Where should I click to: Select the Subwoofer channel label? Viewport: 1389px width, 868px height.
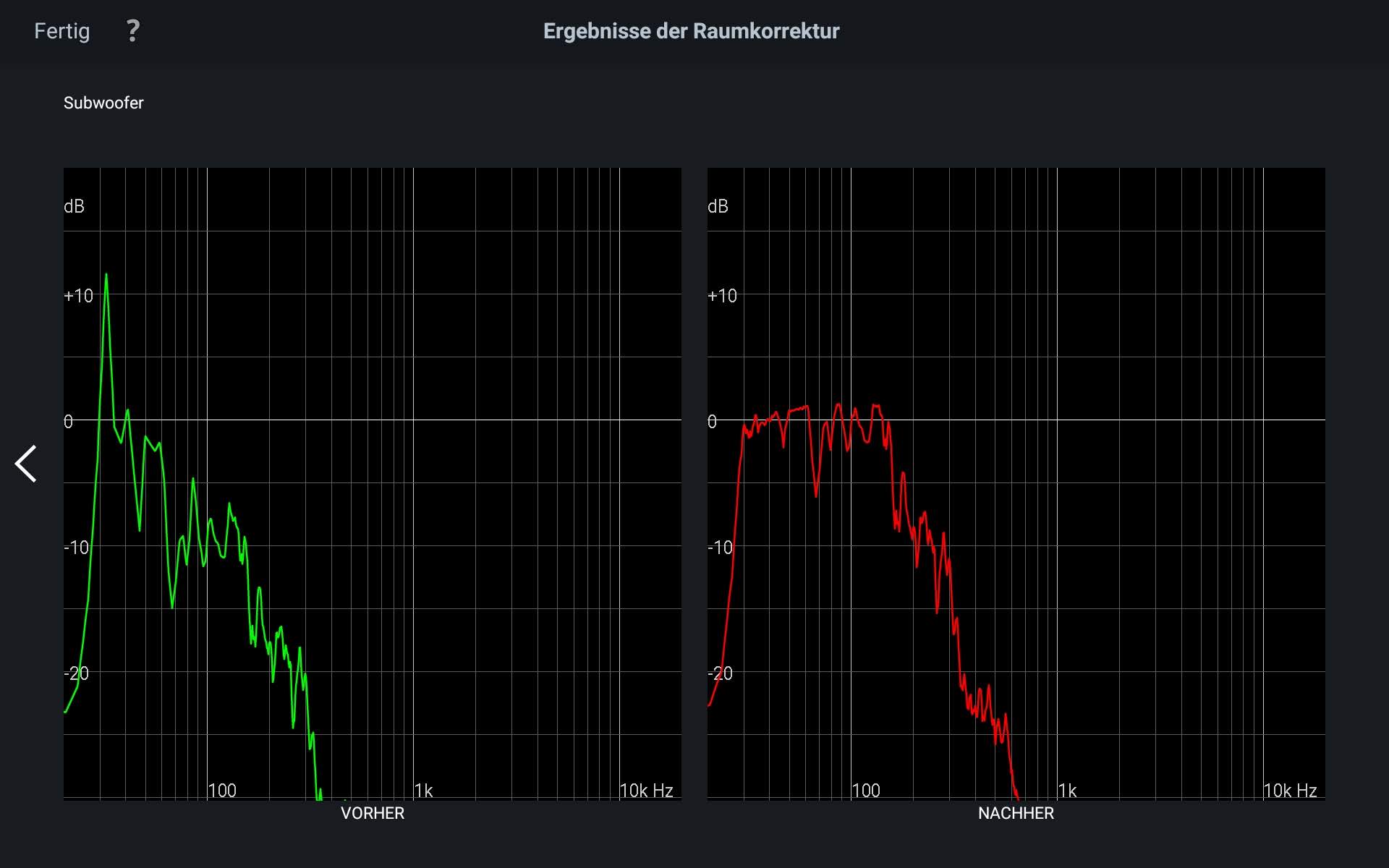[x=103, y=103]
